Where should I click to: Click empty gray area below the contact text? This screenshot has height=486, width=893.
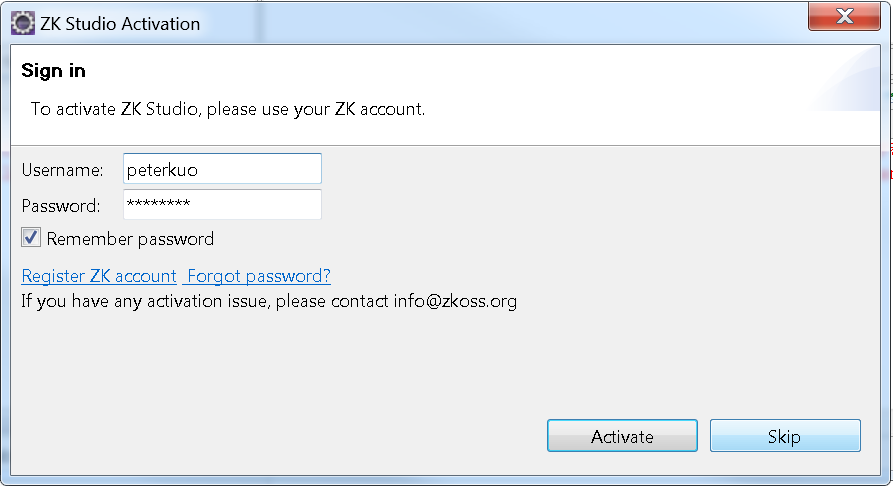pos(285,365)
